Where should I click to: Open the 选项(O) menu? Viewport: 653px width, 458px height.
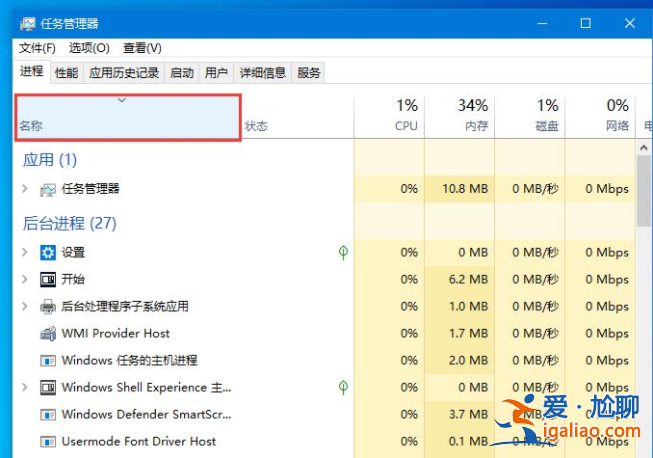[89, 48]
